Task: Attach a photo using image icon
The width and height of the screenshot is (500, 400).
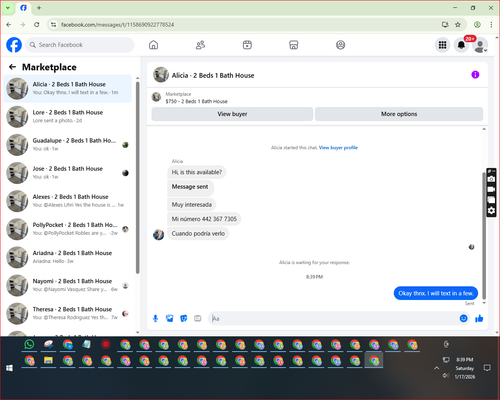Action: coord(169,319)
